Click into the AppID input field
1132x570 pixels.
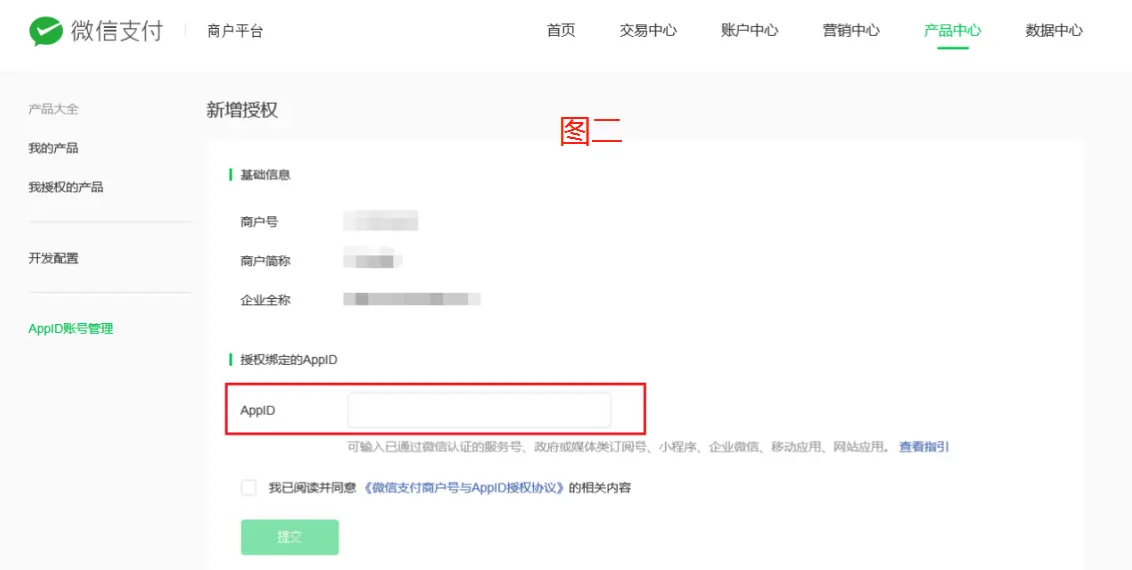click(479, 410)
